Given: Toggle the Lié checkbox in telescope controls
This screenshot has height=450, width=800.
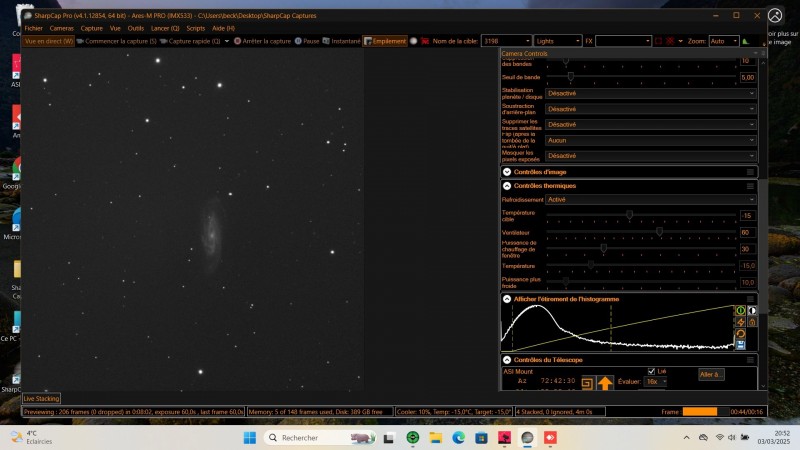Looking at the screenshot, I should [651, 371].
